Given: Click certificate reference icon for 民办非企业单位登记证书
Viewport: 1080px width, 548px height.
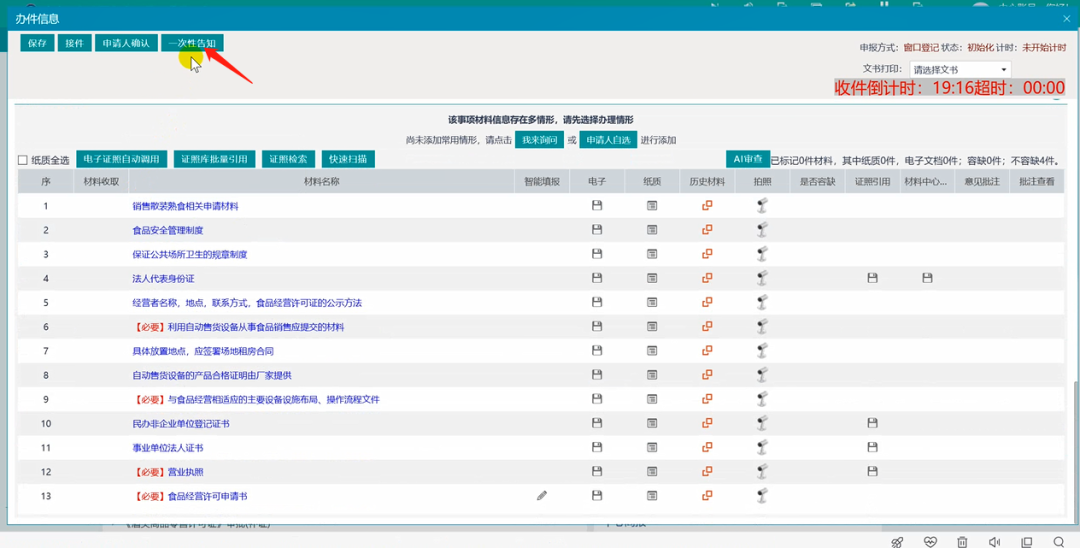Looking at the screenshot, I should [872, 423].
